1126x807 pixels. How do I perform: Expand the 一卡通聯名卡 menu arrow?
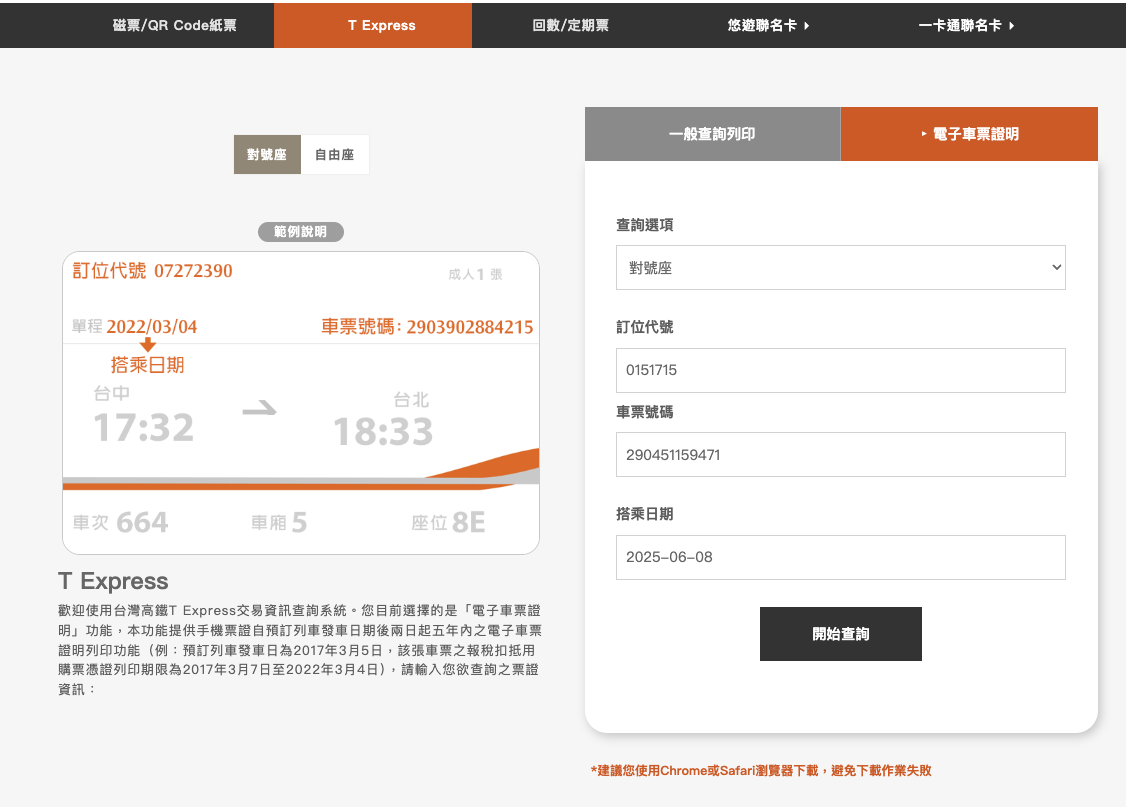(x=1011, y=26)
